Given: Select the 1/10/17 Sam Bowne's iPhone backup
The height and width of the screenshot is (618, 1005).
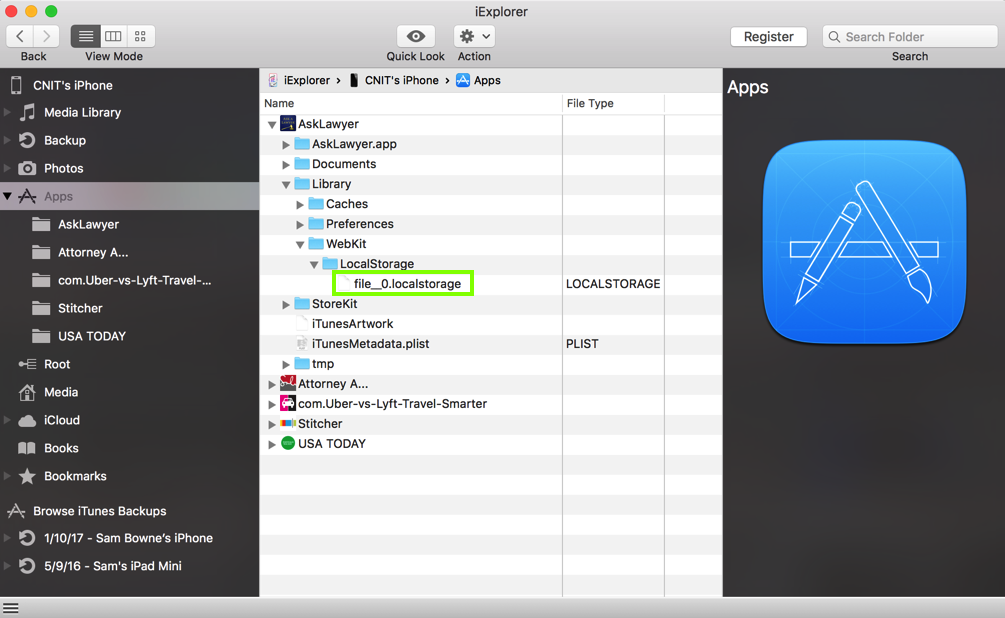Looking at the screenshot, I should (x=129, y=538).
